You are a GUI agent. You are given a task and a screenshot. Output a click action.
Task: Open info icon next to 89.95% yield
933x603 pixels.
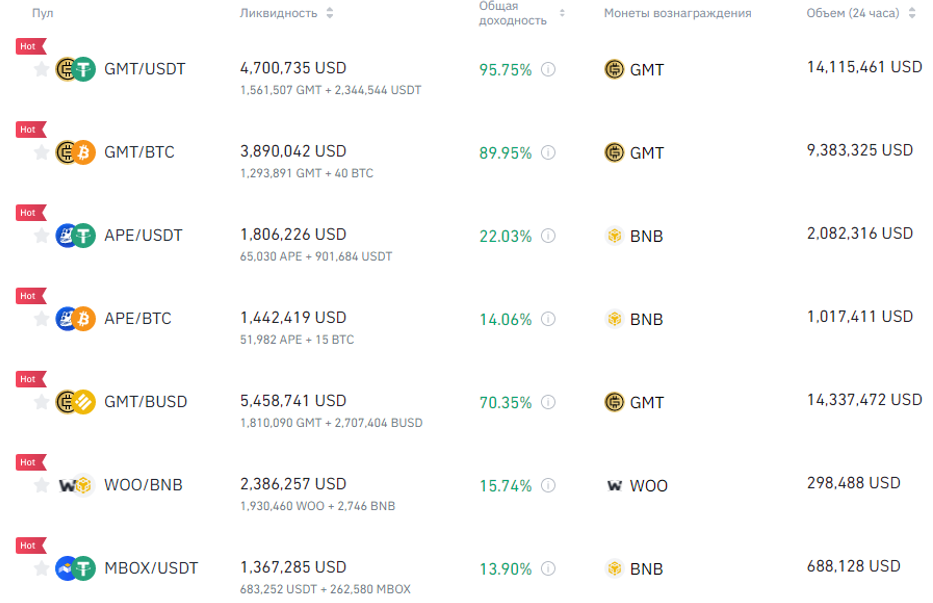[548, 153]
